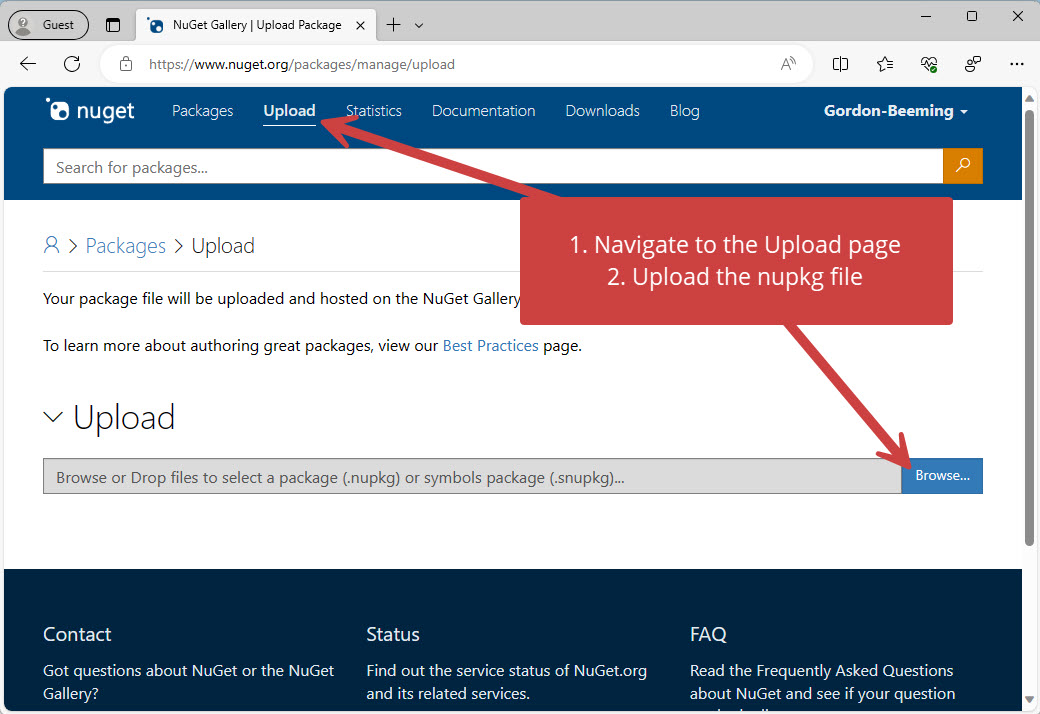This screenshot has width=1040, height=714.
Task: Open Downloads nav item
Action: click(x=602, y=111)
